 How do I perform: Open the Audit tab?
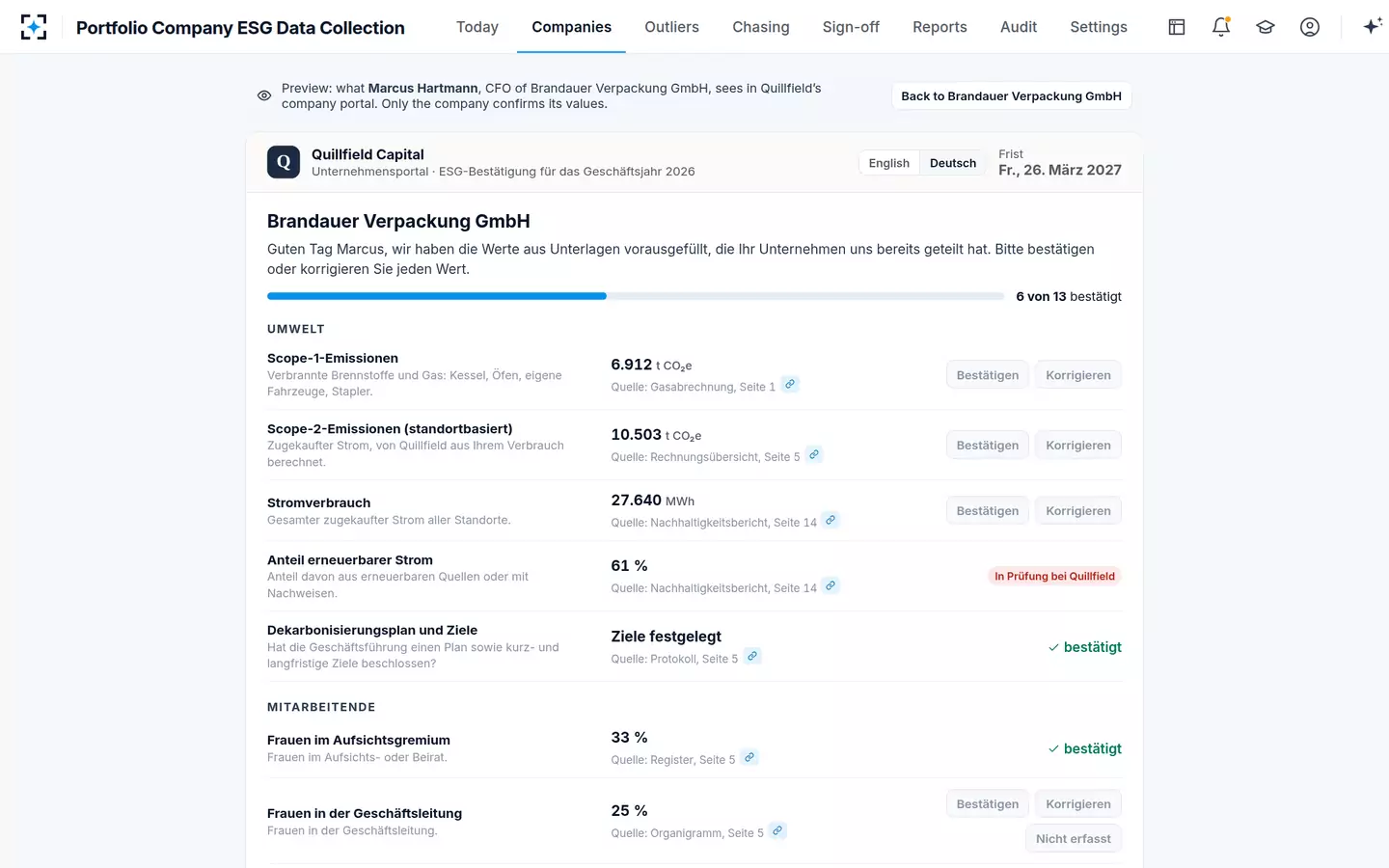(x=1019, y=27)
